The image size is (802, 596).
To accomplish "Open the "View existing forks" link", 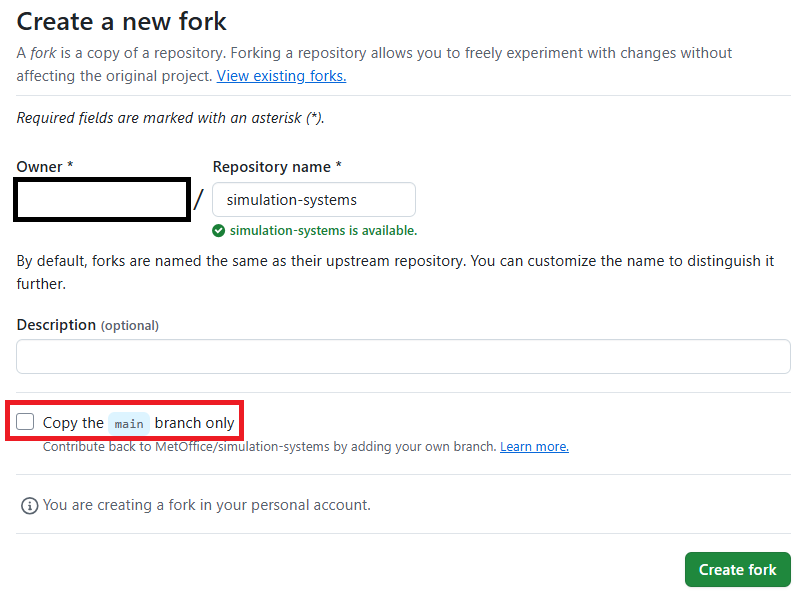I will (x=281, y=75).
